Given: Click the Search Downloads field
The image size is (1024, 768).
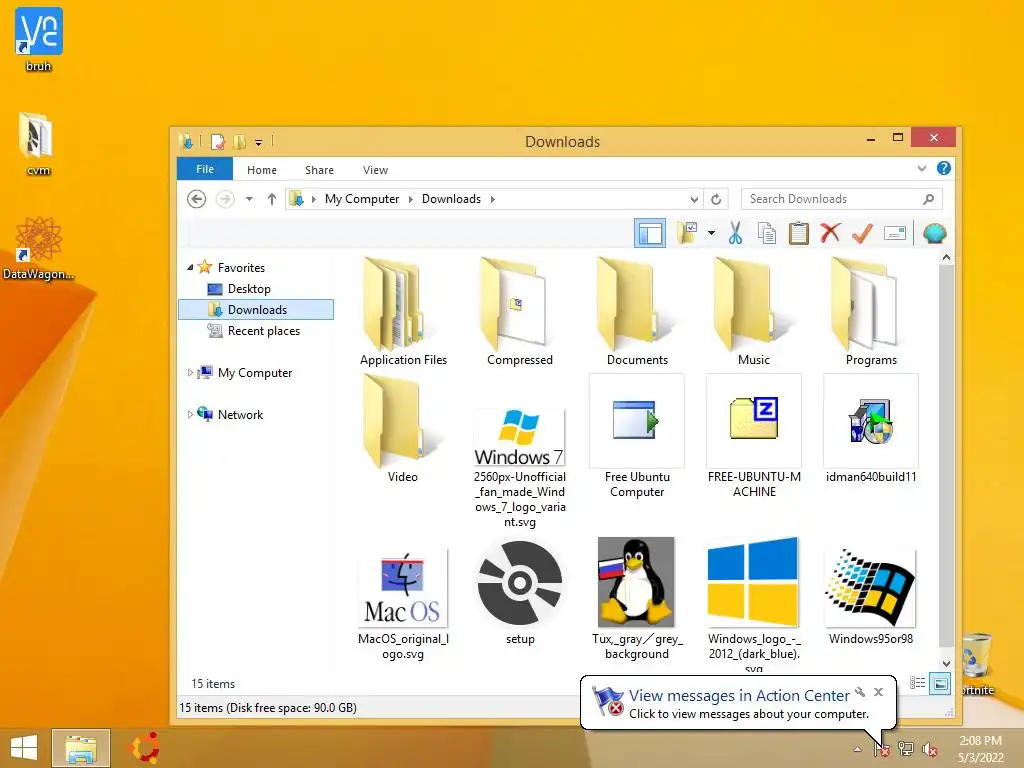Looking at the screenshot, I should click(841, 199).
